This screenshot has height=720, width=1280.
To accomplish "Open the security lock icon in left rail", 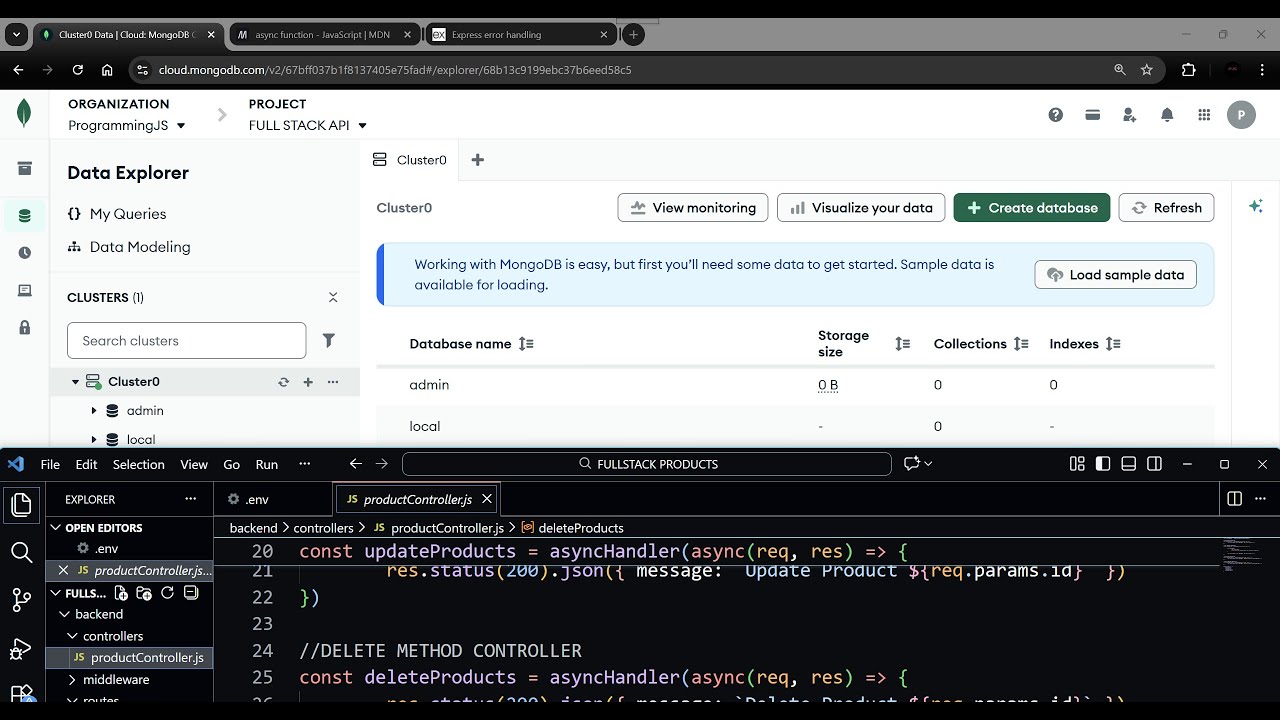I will click(25, 327).
